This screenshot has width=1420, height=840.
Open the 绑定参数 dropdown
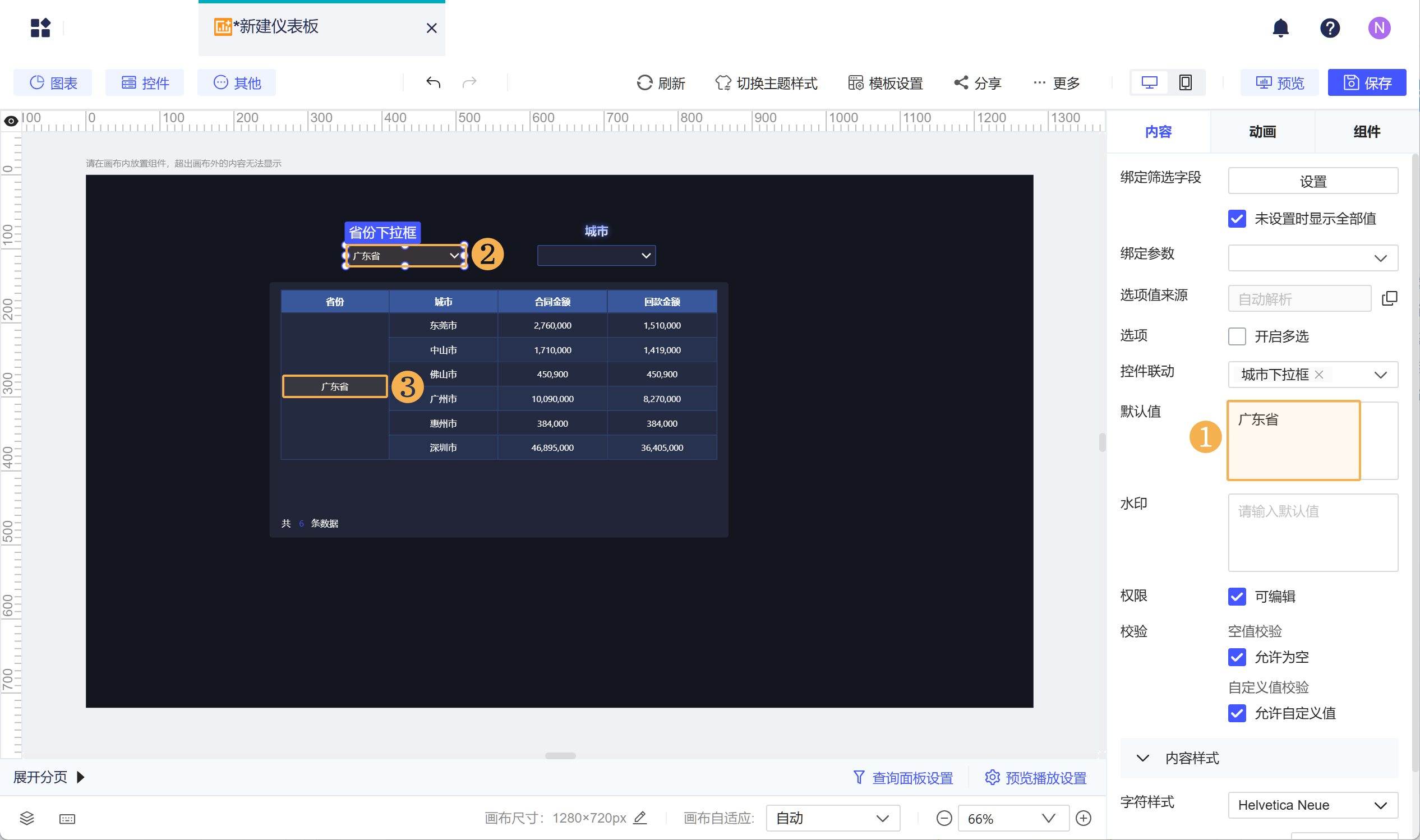(x=1312, y=258)
